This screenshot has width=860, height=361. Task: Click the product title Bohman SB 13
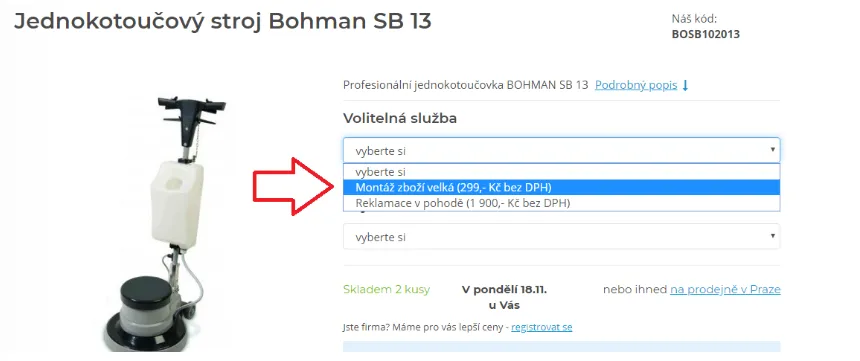click(x=223, y=21)
